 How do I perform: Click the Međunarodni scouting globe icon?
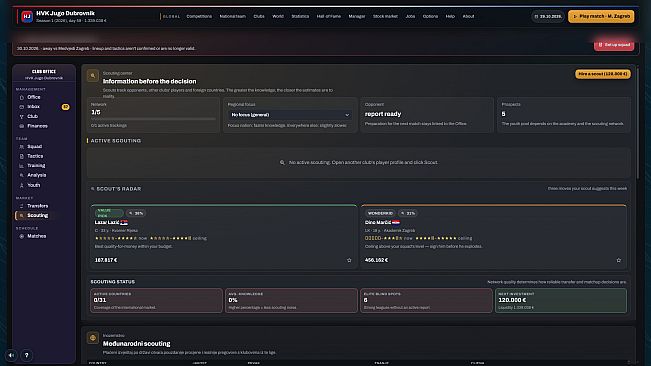(x=93, y=338)
